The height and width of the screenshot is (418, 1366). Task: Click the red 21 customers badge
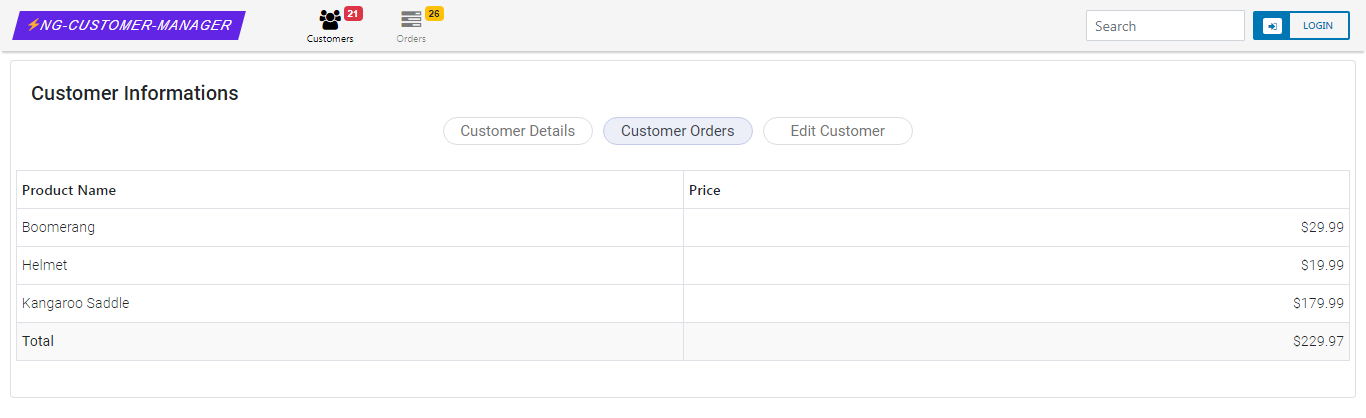pos(353,13)
